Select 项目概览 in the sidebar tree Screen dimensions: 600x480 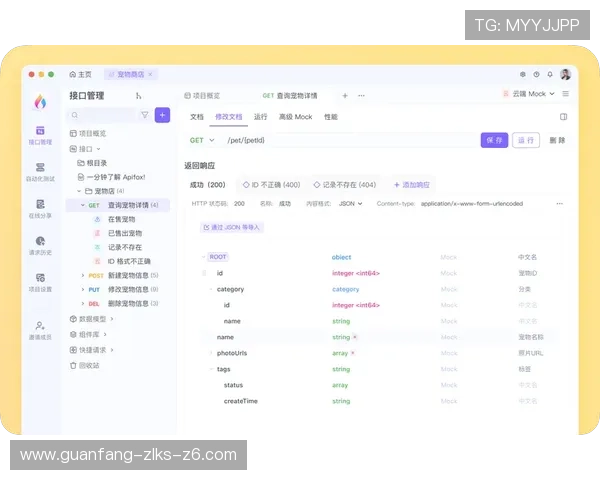tap(88, 133)
